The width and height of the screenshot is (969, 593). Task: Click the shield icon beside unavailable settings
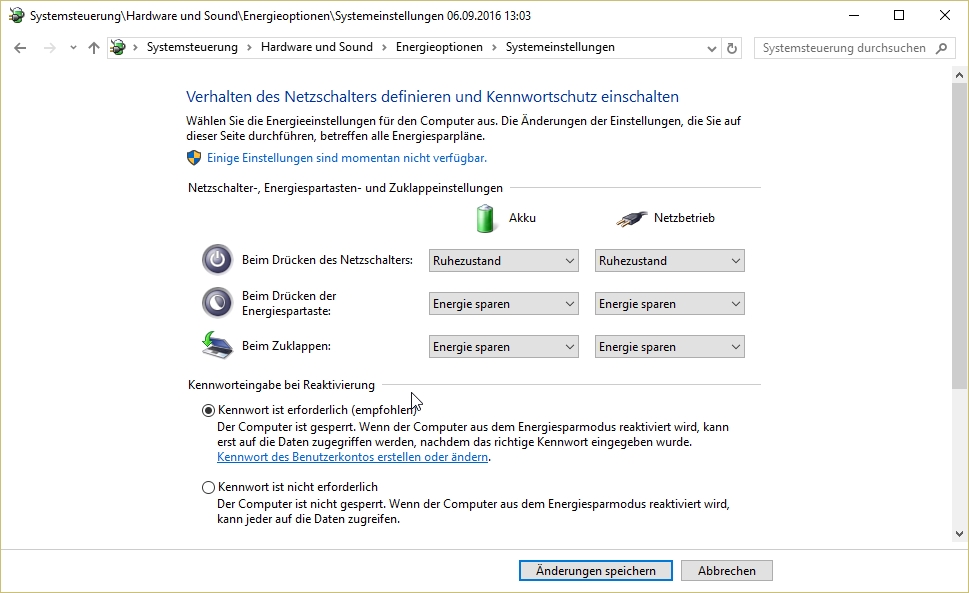pos(194,158)
